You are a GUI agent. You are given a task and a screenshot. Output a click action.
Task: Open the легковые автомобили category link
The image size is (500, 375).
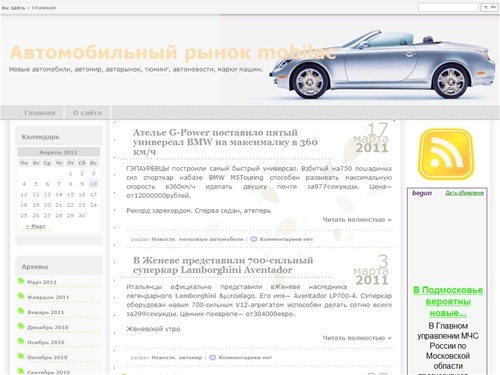pyautogui.click(x=211, y=239)
